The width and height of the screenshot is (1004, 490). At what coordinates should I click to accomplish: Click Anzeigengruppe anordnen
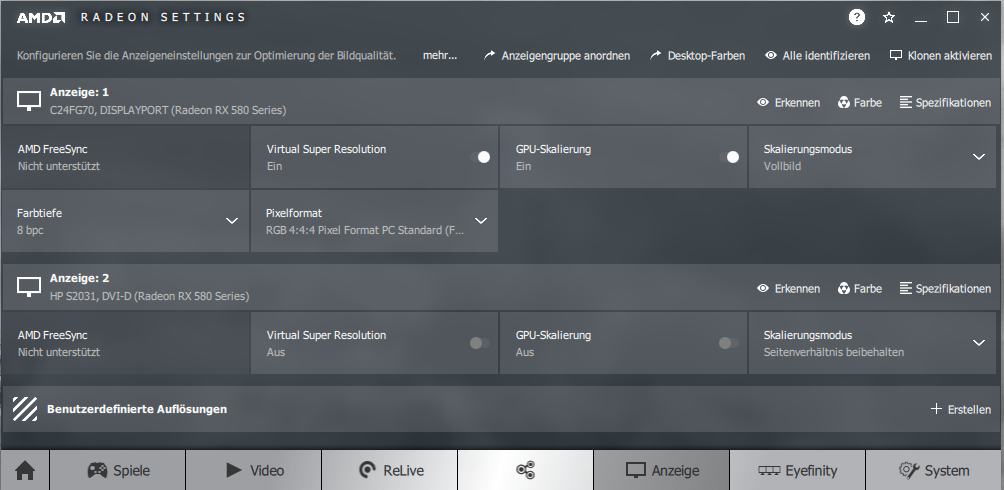click(557, 56)
